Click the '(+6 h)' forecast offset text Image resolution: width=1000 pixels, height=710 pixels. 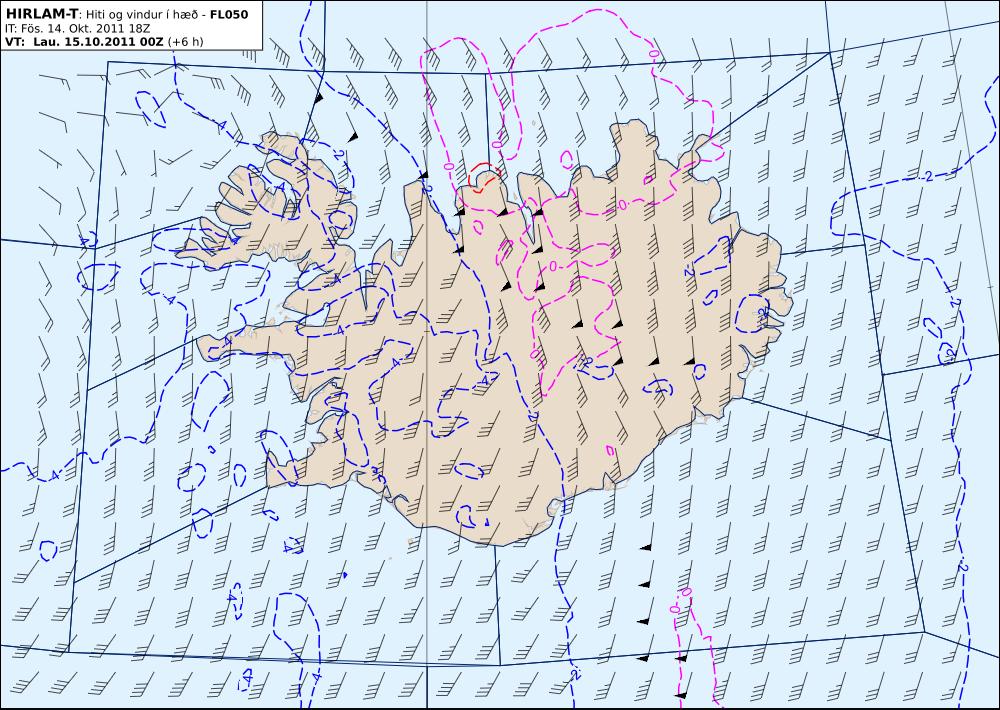click(186, 42)
